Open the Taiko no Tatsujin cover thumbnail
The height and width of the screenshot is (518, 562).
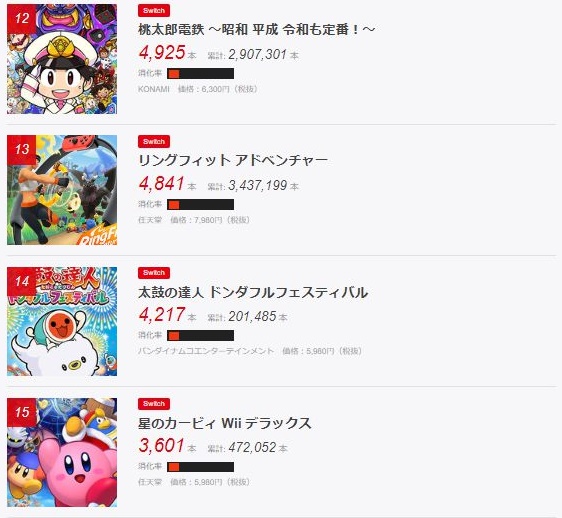click(x=62, y=321)
